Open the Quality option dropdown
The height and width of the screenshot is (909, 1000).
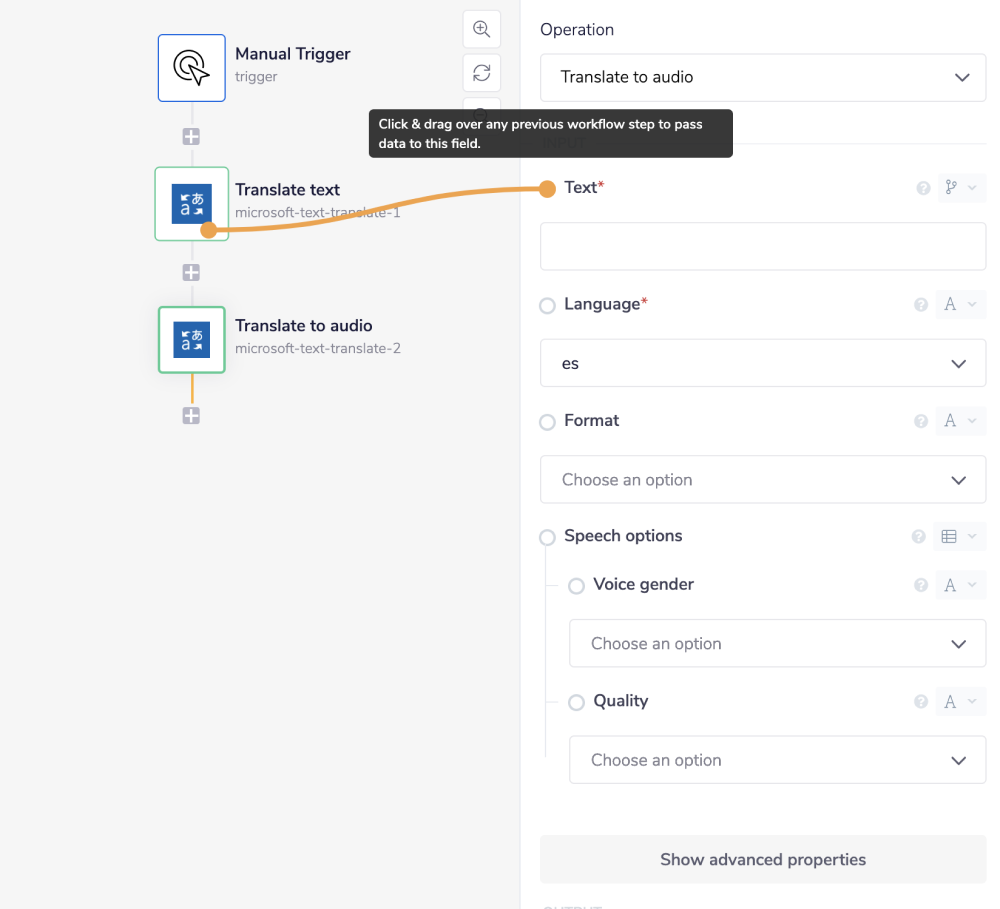coord(777,760)
